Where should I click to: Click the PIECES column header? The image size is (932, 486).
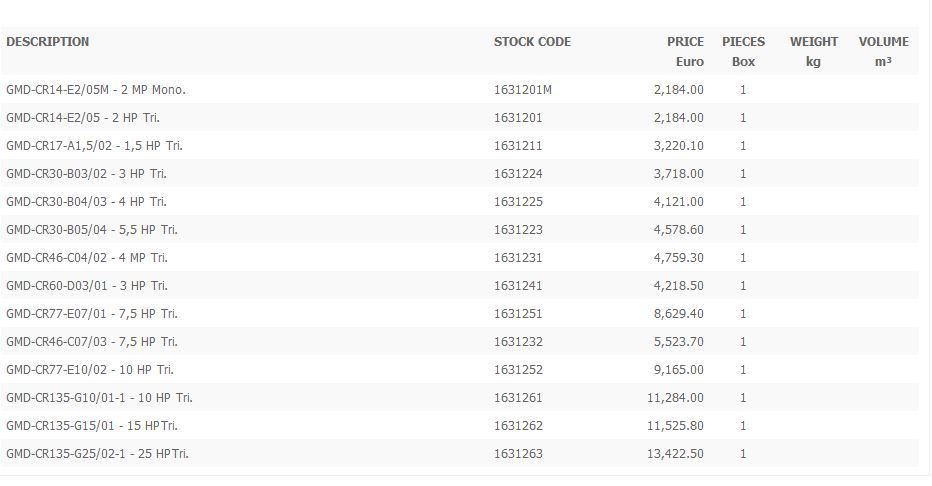pyautogui.click(x=743, y=42)
